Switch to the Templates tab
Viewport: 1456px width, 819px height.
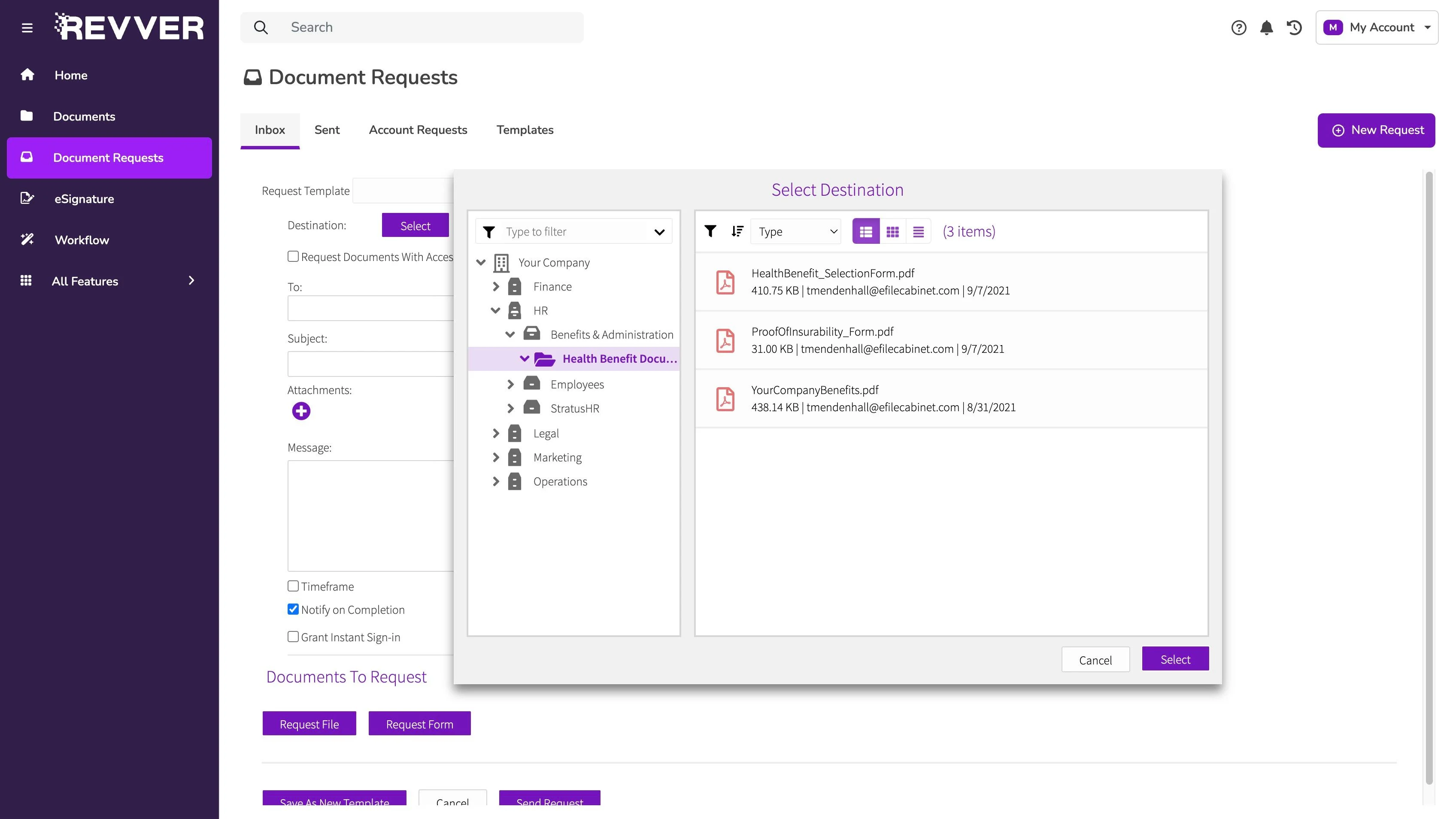pos(525,130)
